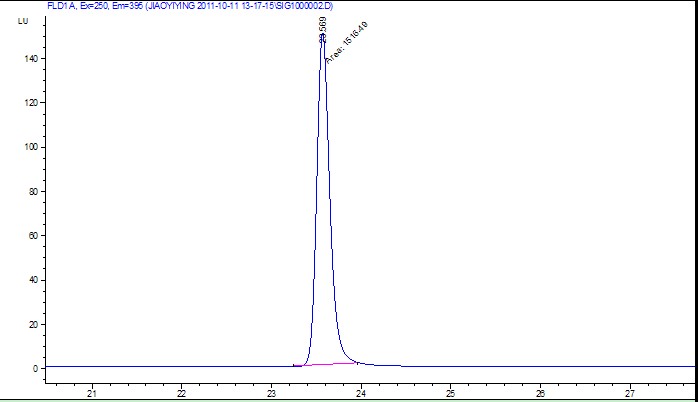Click the 0 y-axis tick label
Image resolution: width=698 pixels, height=402 pixels.
point(36,369)
